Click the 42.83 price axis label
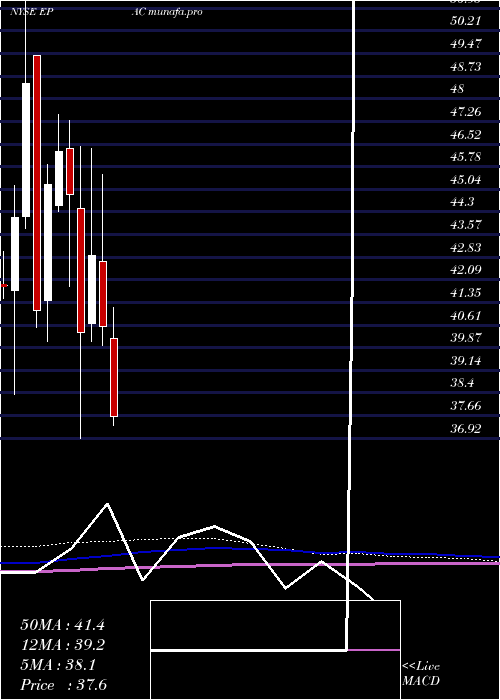500x700 pixels. [x=466, y=247]
